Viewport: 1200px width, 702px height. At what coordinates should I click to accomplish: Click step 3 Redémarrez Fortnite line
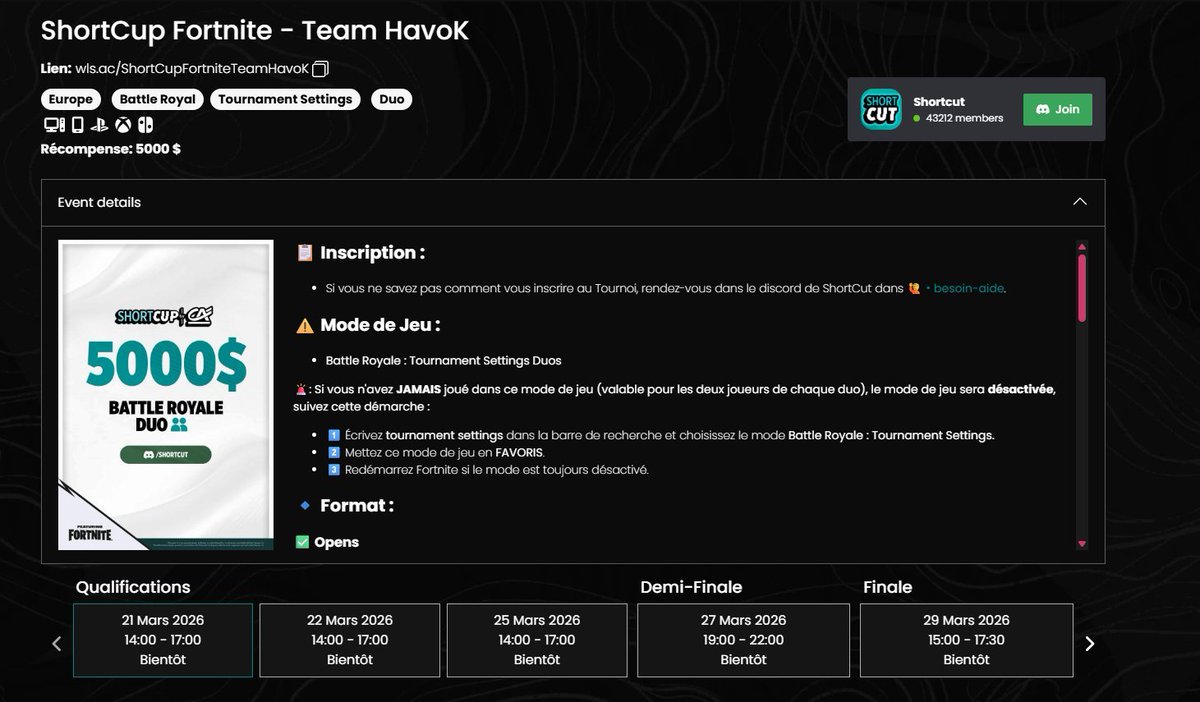(x=487, y=470)
